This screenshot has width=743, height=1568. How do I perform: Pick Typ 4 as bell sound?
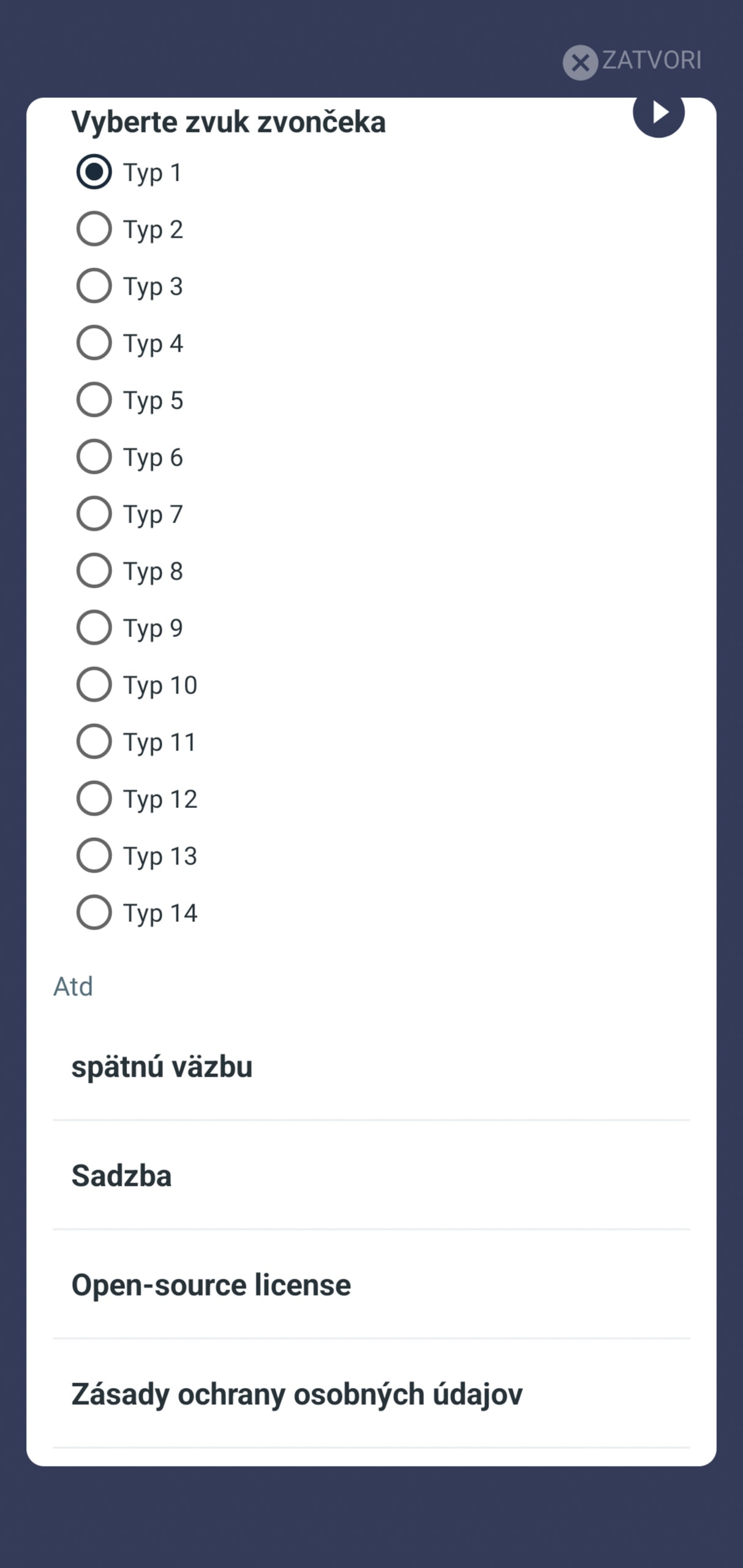tap(94, 343)
